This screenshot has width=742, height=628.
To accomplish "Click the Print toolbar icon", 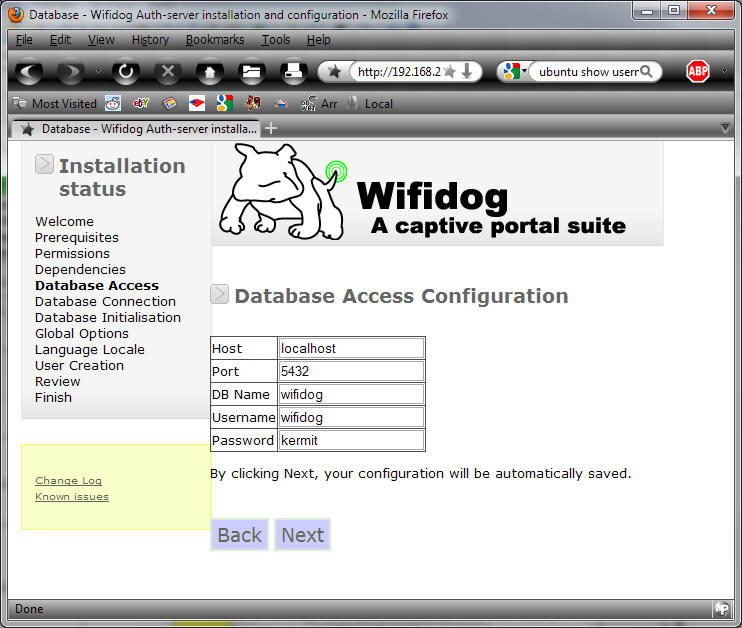I will (293, 72).
